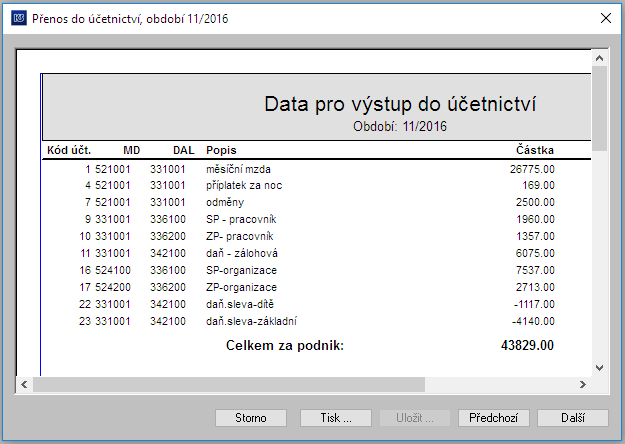625x444 pixels.
Task: Click the amount 2500.00
Action: point(535,202)
